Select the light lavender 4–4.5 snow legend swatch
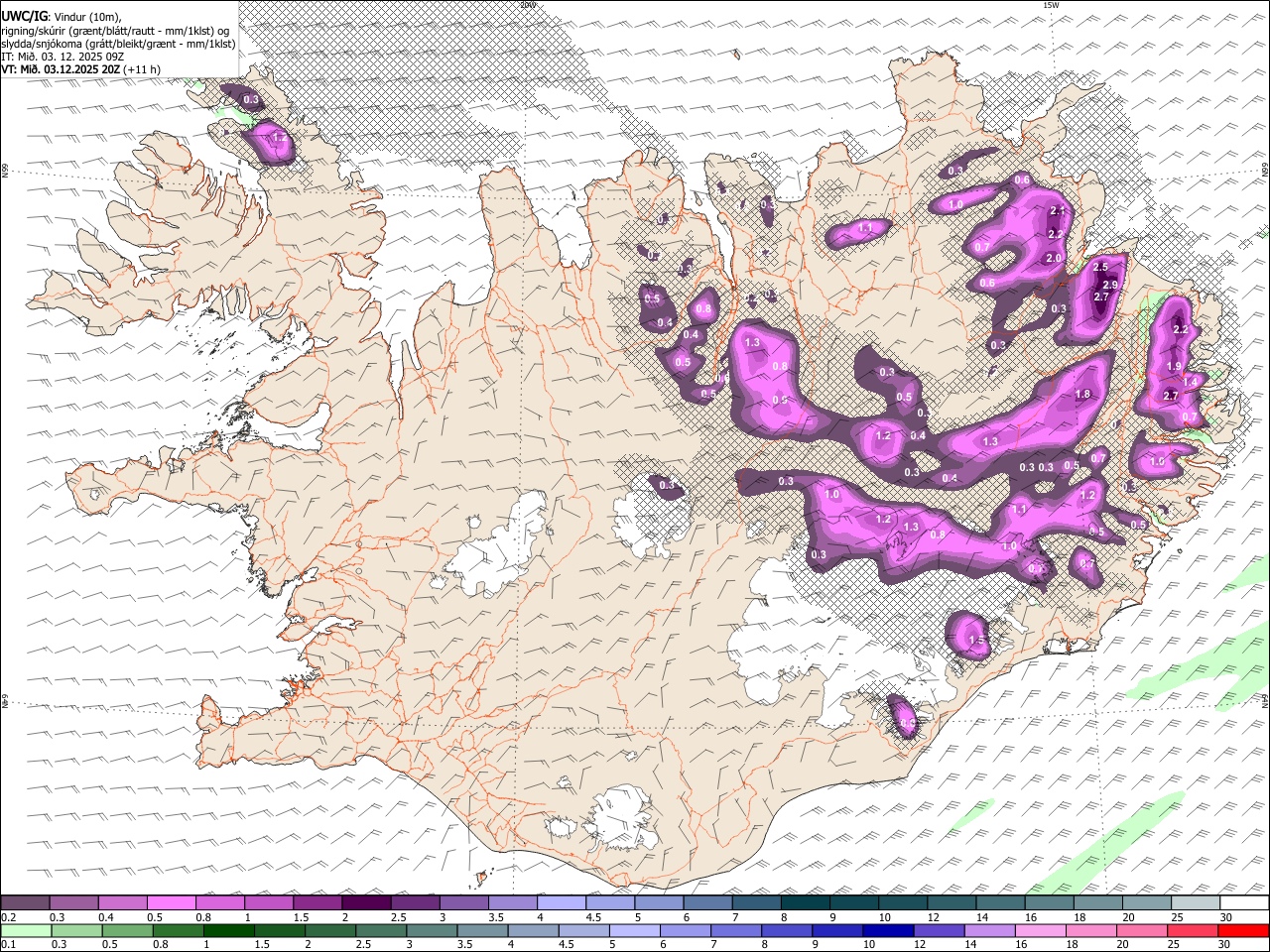The image size is (1270, 952). click(561, 902)
